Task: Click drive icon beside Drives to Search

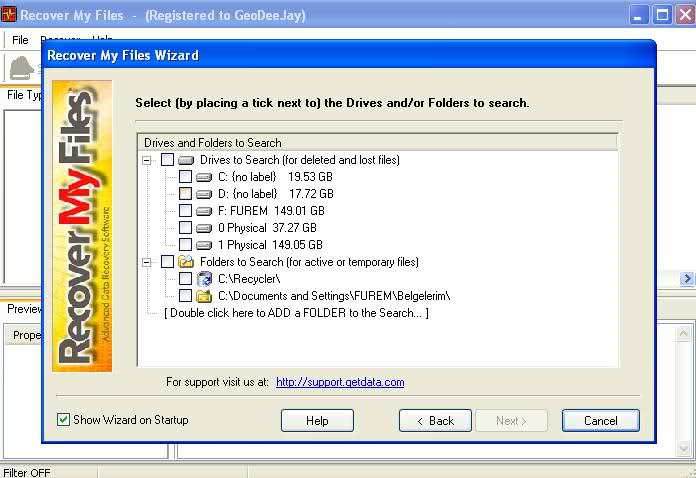Action: 186,160
